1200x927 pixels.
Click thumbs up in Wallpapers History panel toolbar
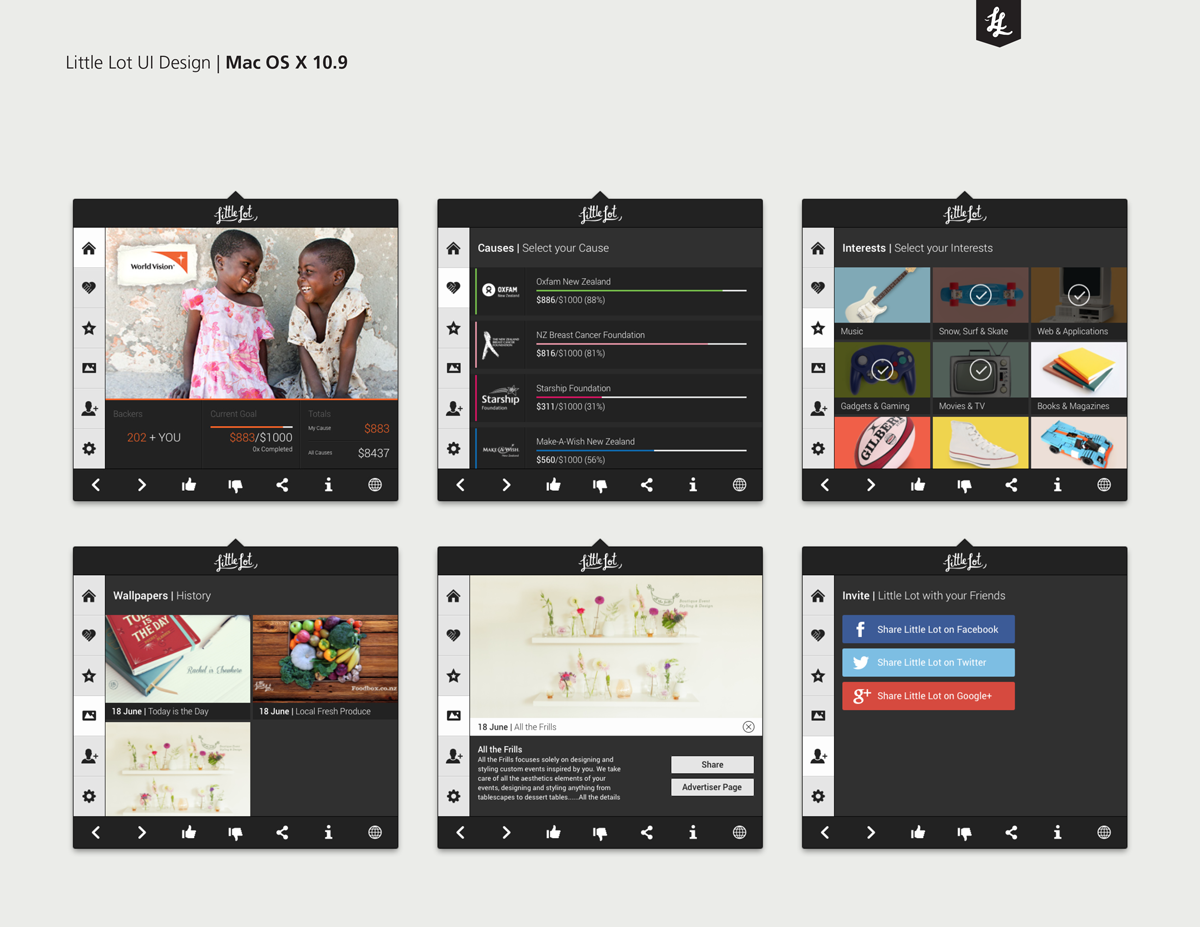coord(189,832)
